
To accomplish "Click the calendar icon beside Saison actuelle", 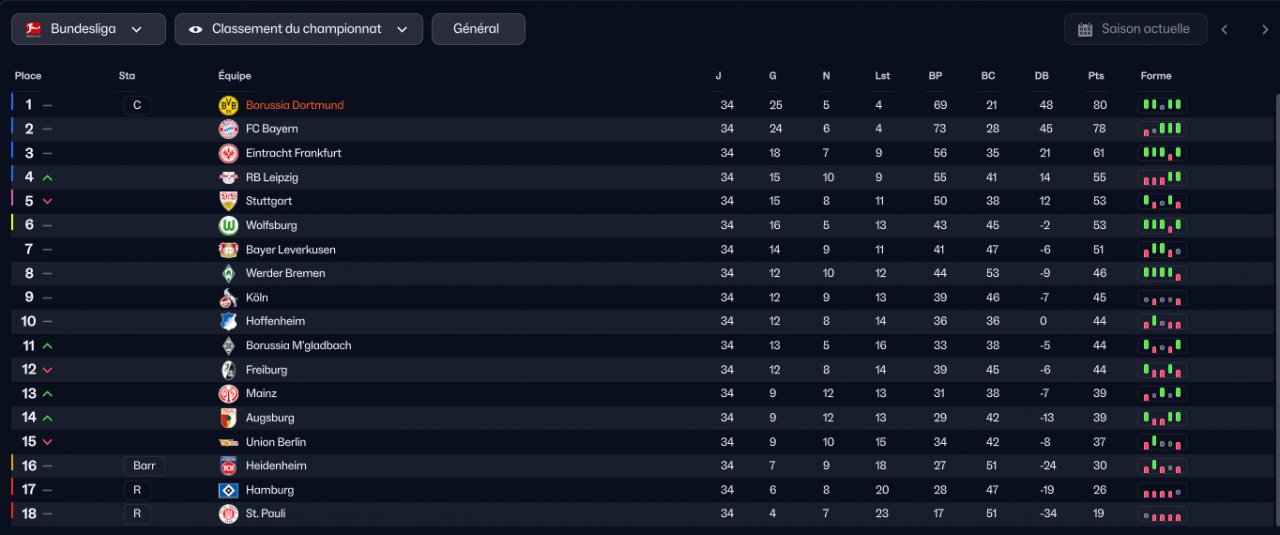I will tap(1085, 29).
